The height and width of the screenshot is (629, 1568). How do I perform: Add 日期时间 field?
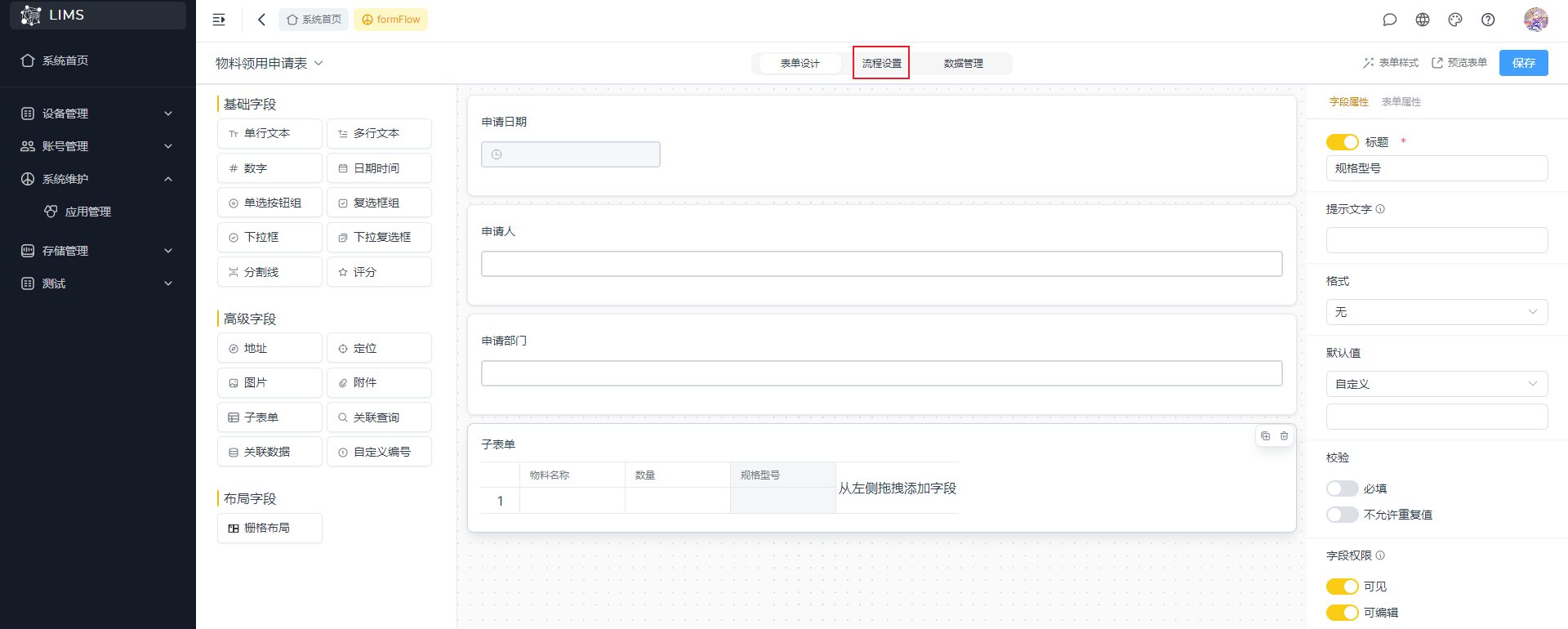coord(379,168)
